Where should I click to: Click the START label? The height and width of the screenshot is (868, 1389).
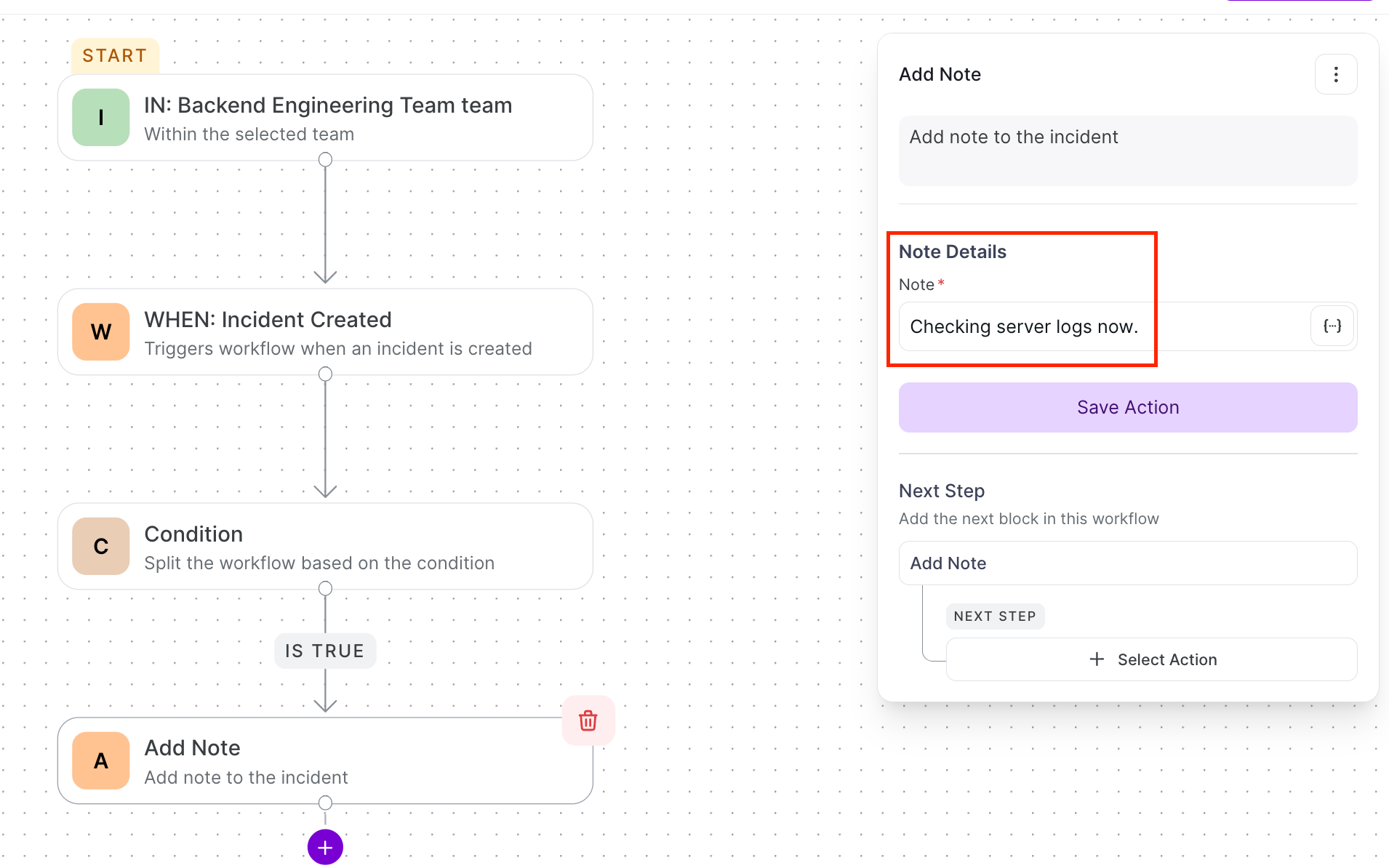115,56
